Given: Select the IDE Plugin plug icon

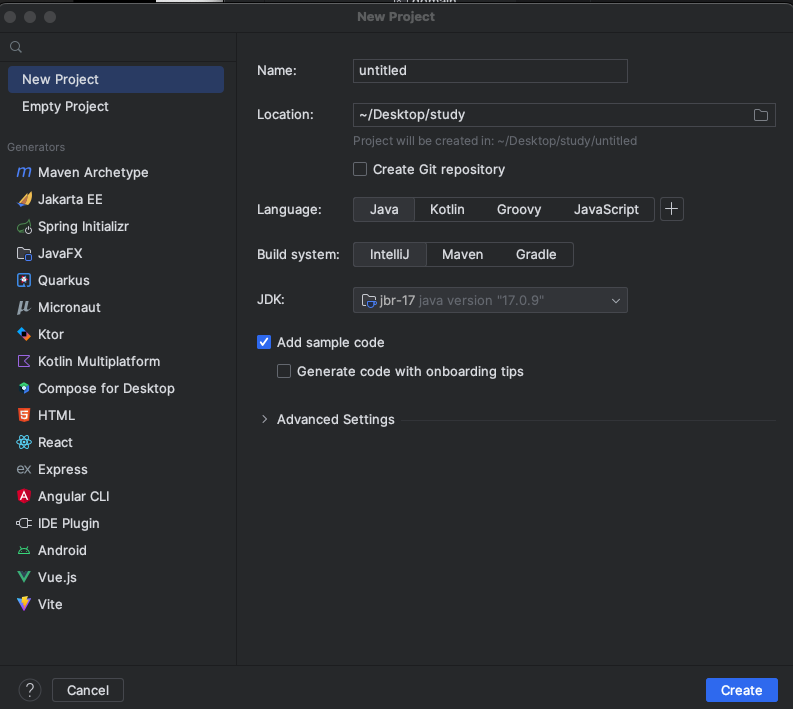Looking at the screenshot, I should point(24,523).
